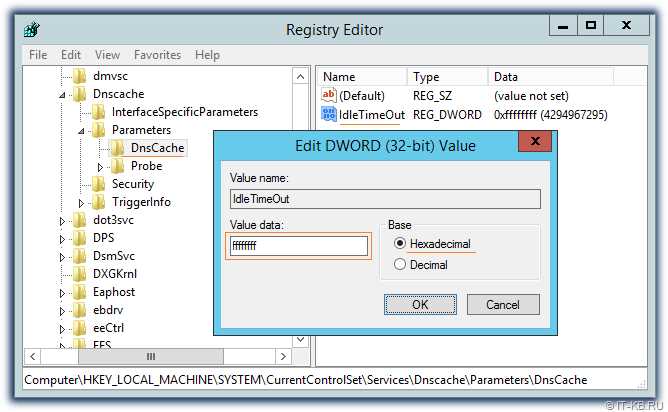The height and width of the screenshot is (412, 668).
Task: Click the dot3svc folder icon
Action: point(80,220)
